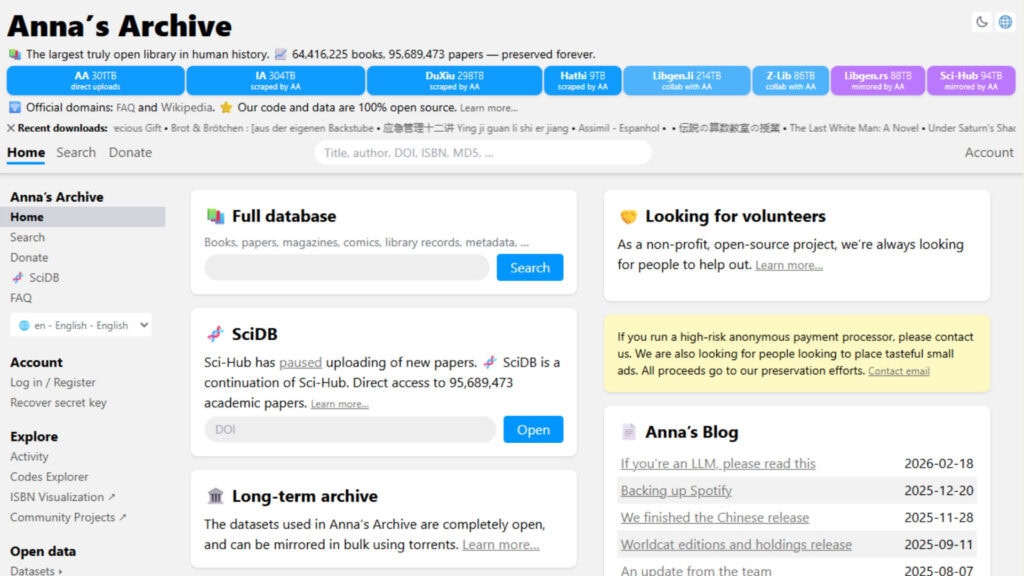
Task: Open We finished the Chinese release post
Action: point(714,518)
